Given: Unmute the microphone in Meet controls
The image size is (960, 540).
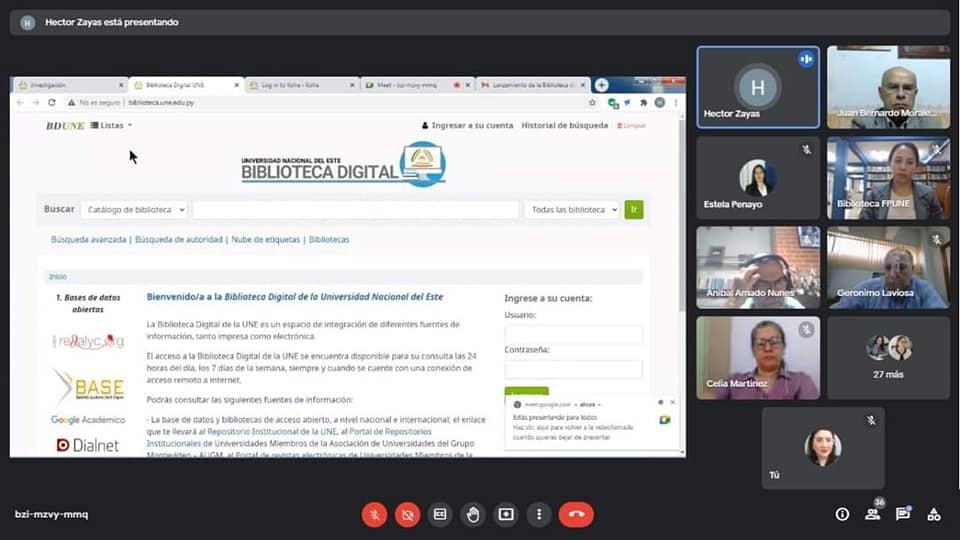Looking at the screenshot, I should click(374, 514).
